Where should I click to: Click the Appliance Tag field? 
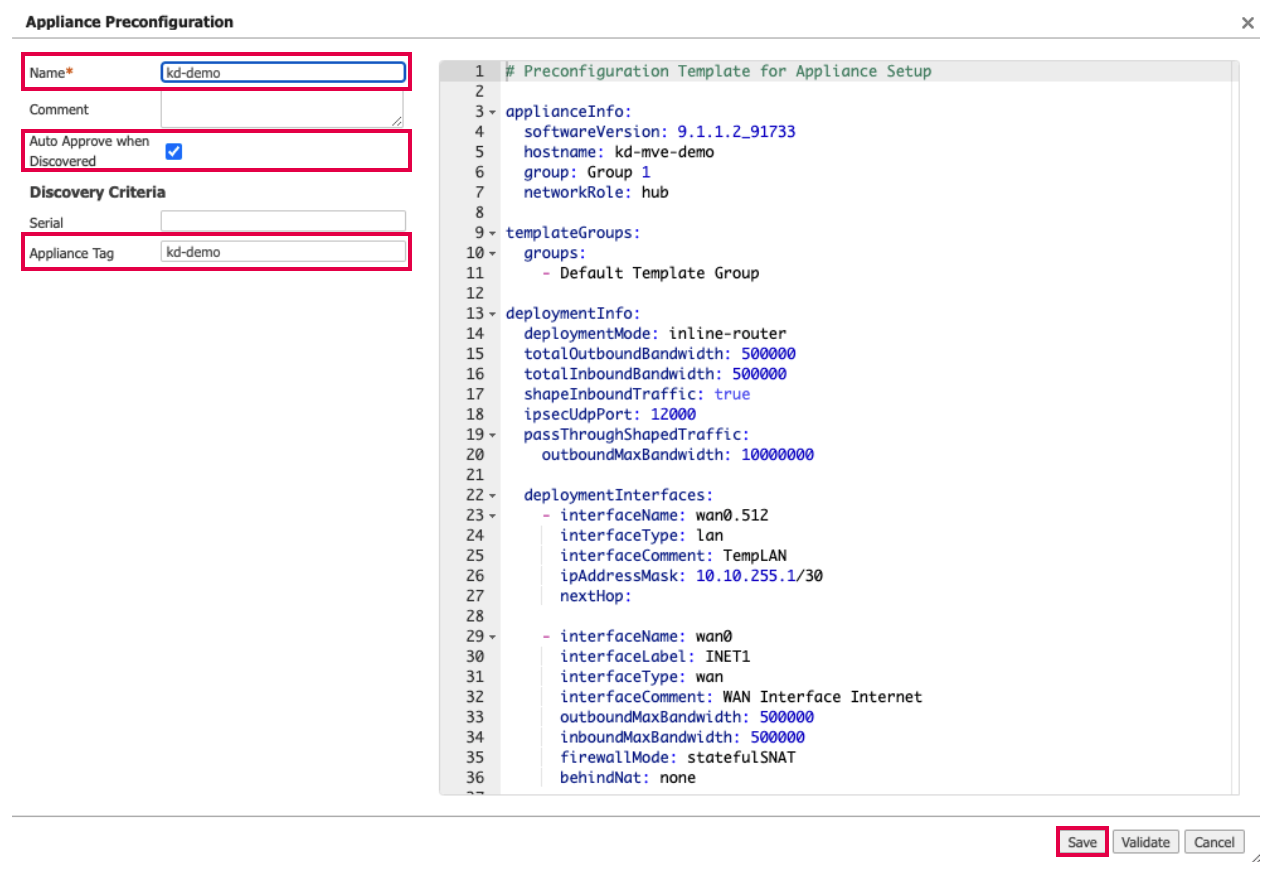[283, 252]
